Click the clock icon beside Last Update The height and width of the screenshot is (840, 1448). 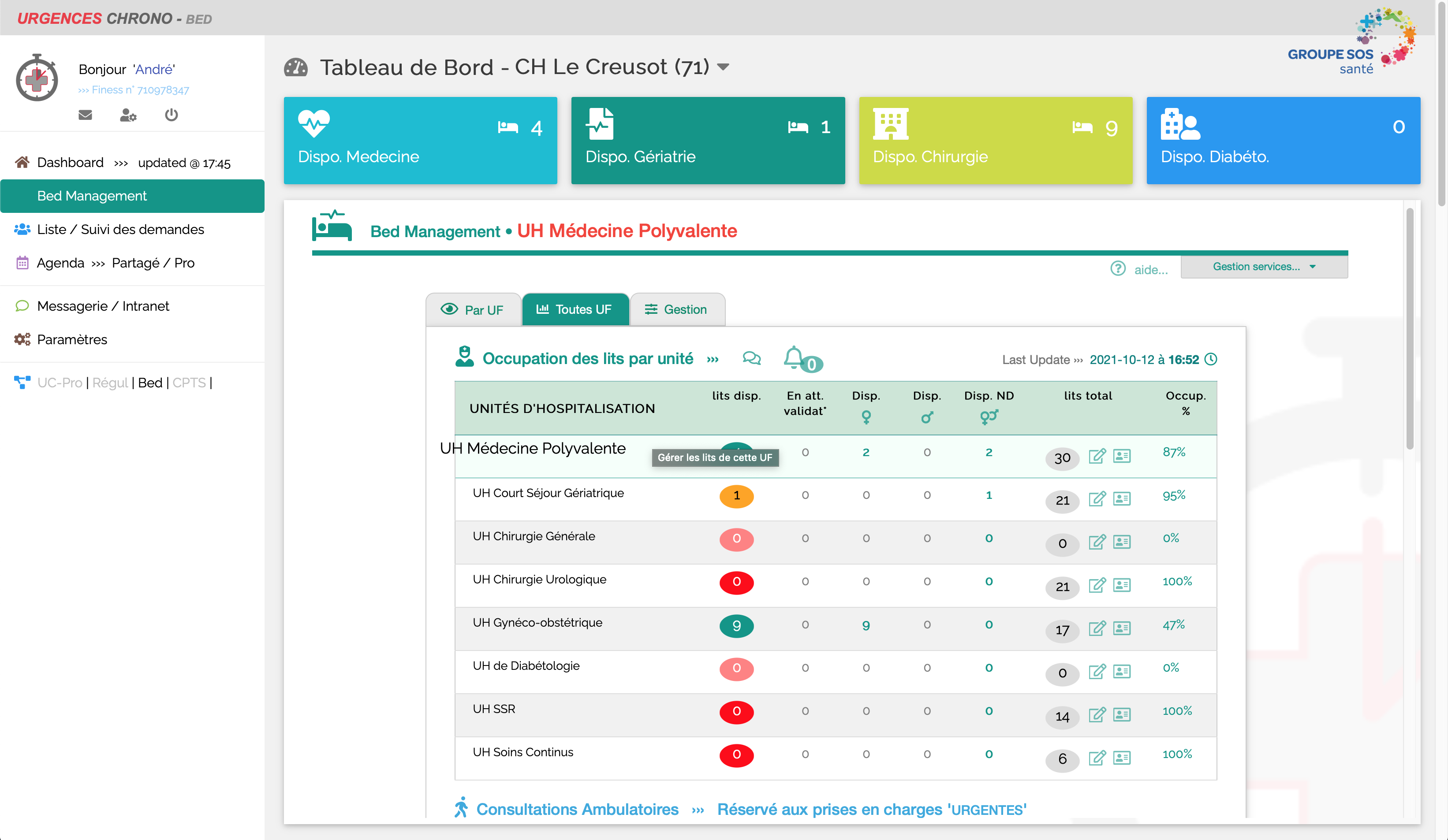pos(1211,359)
